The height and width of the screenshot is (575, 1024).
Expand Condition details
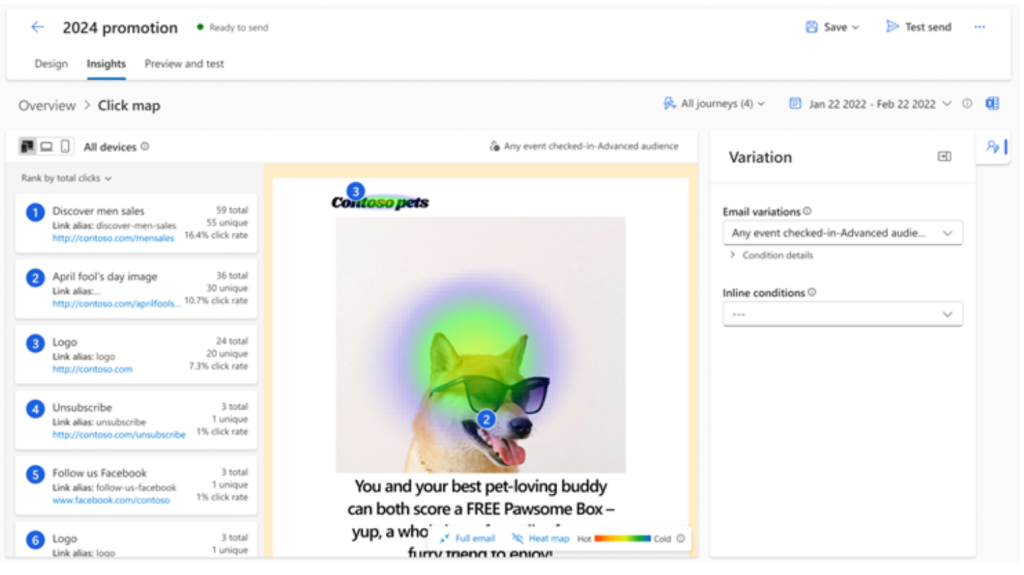click(x=771, y=255)
